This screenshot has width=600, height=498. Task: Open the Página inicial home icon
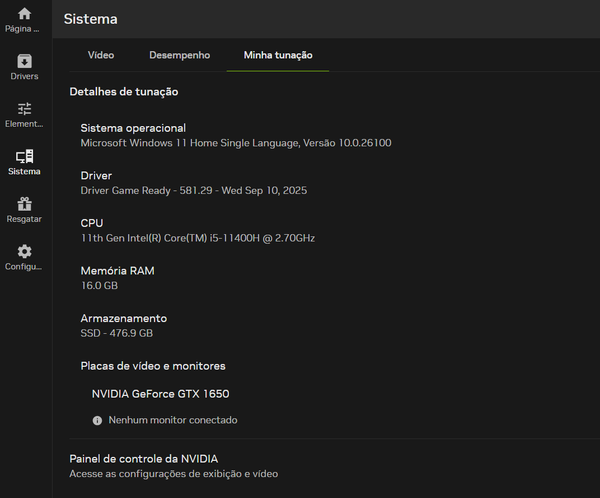(24, 14)
